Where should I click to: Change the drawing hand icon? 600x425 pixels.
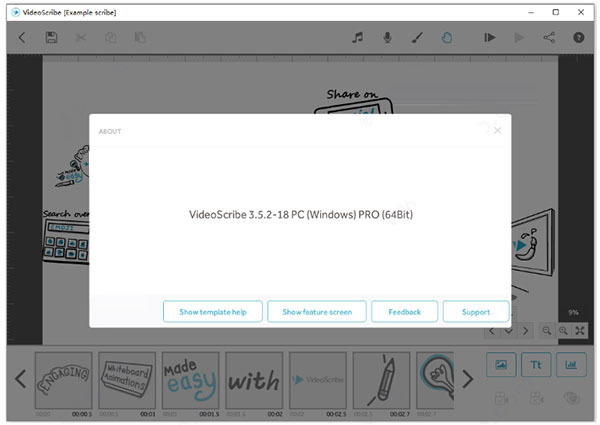point(447,37)
